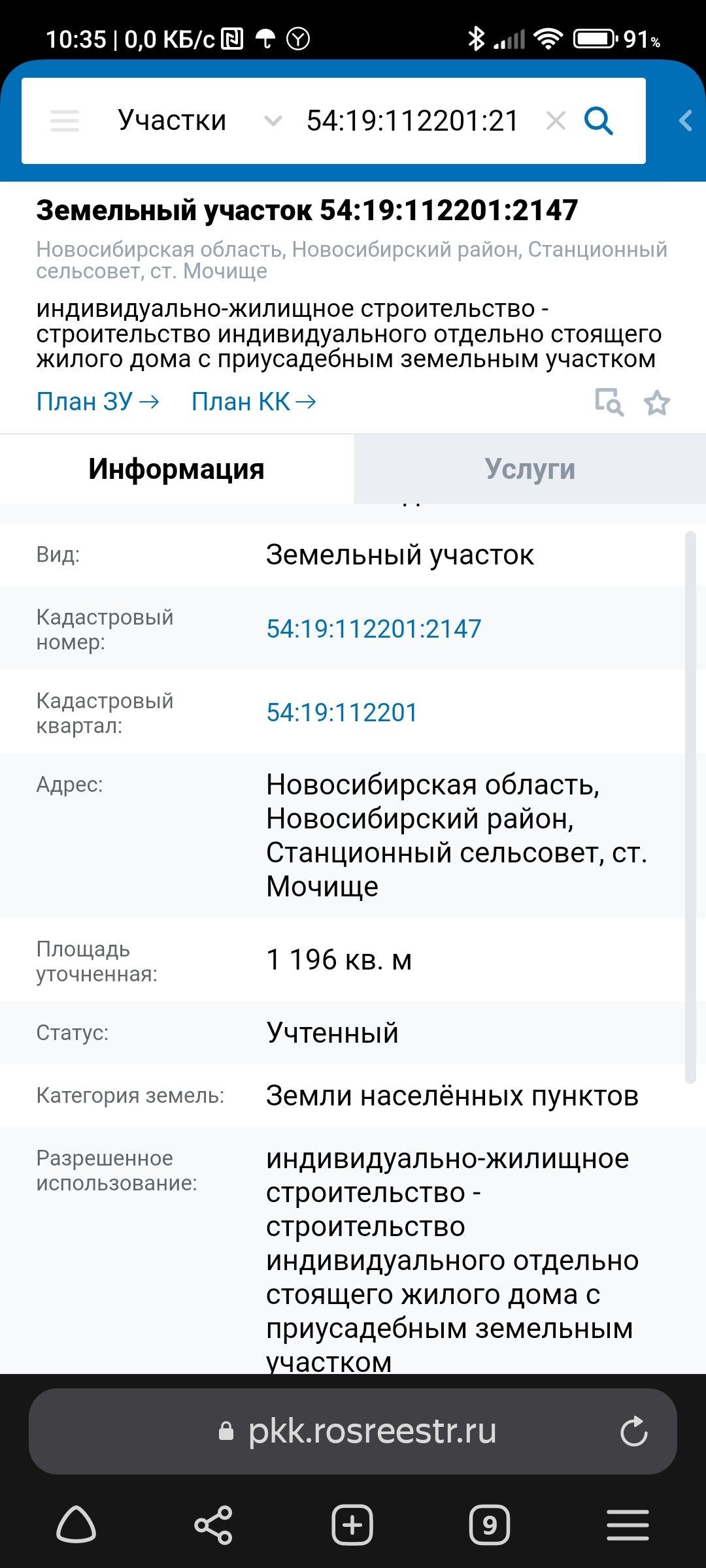
Task: Open the hamburger menu in search bar
Action: point(65,121)
